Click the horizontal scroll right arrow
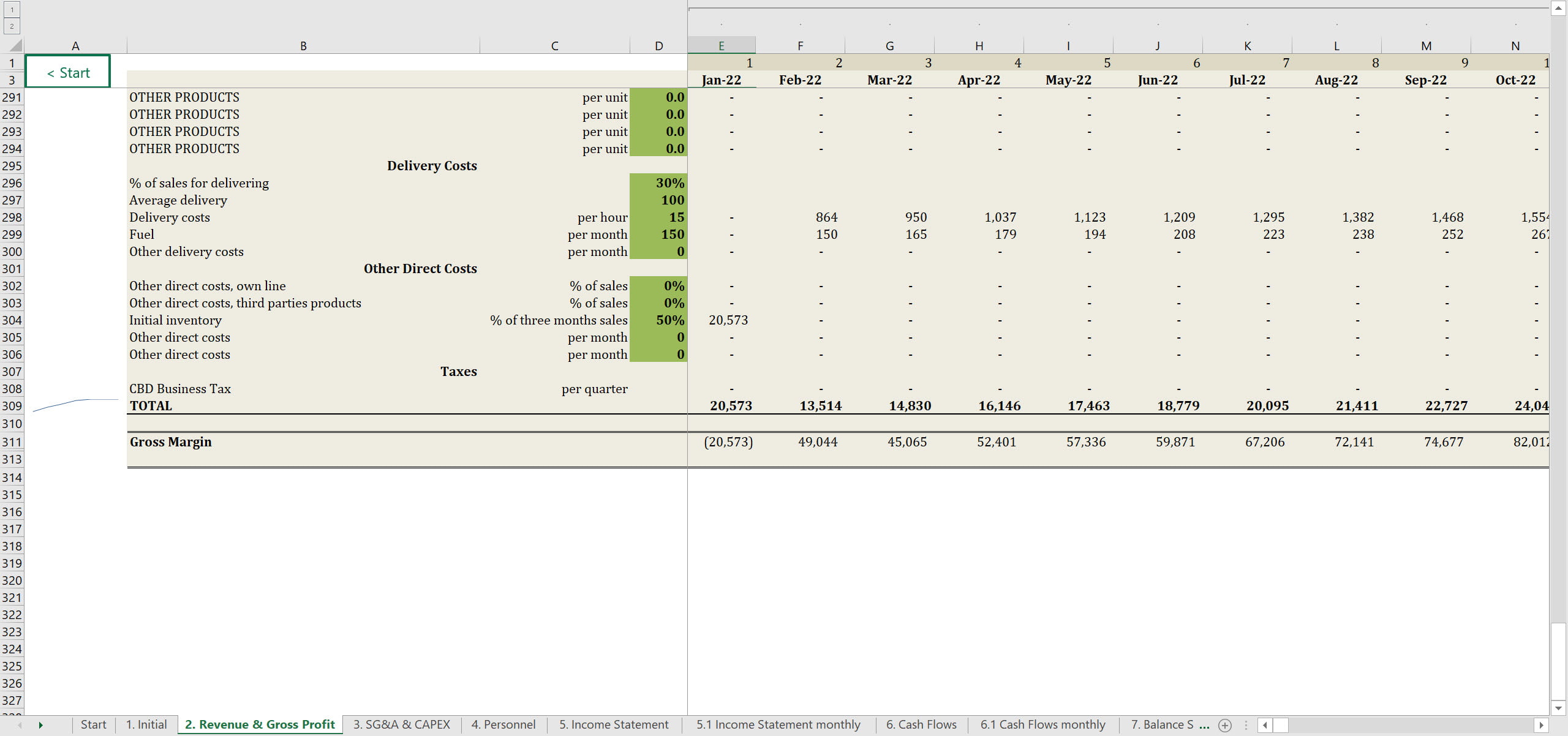Viewport: 1568px width, 736px height. (x=1541, y=725)
